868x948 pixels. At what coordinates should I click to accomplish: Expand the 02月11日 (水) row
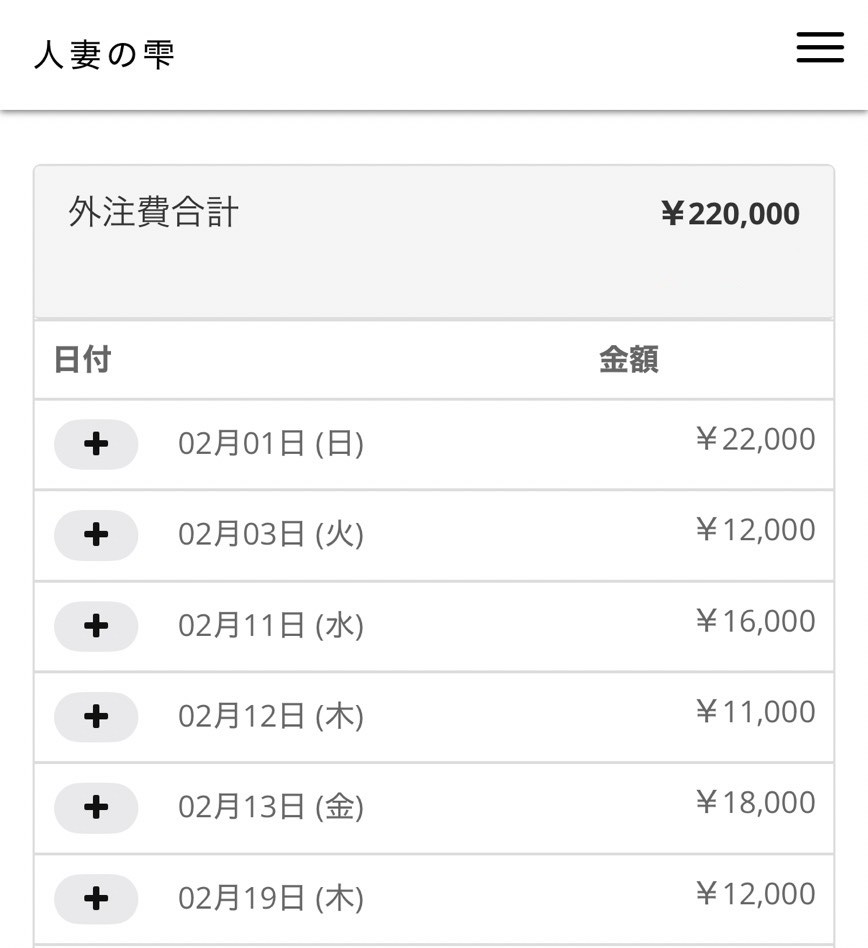tap(96, 626)
